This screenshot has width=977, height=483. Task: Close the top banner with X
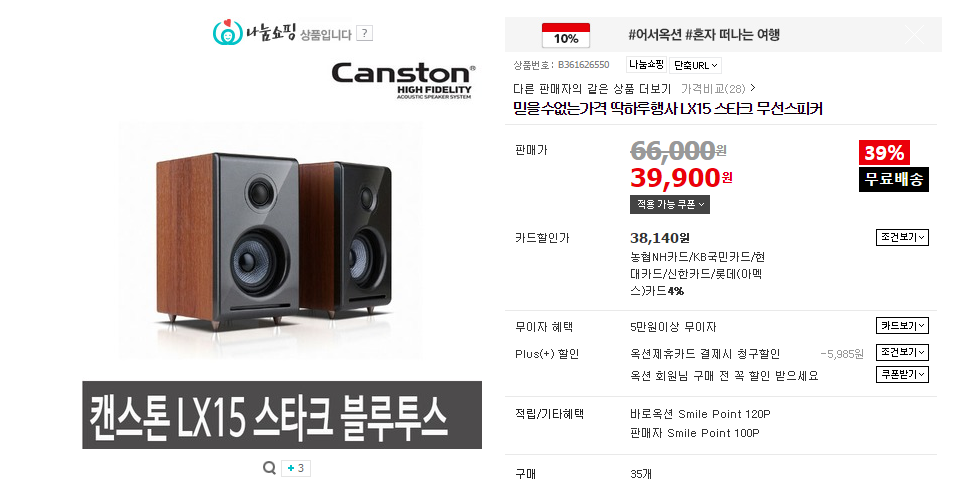click(x=915, y=34)
